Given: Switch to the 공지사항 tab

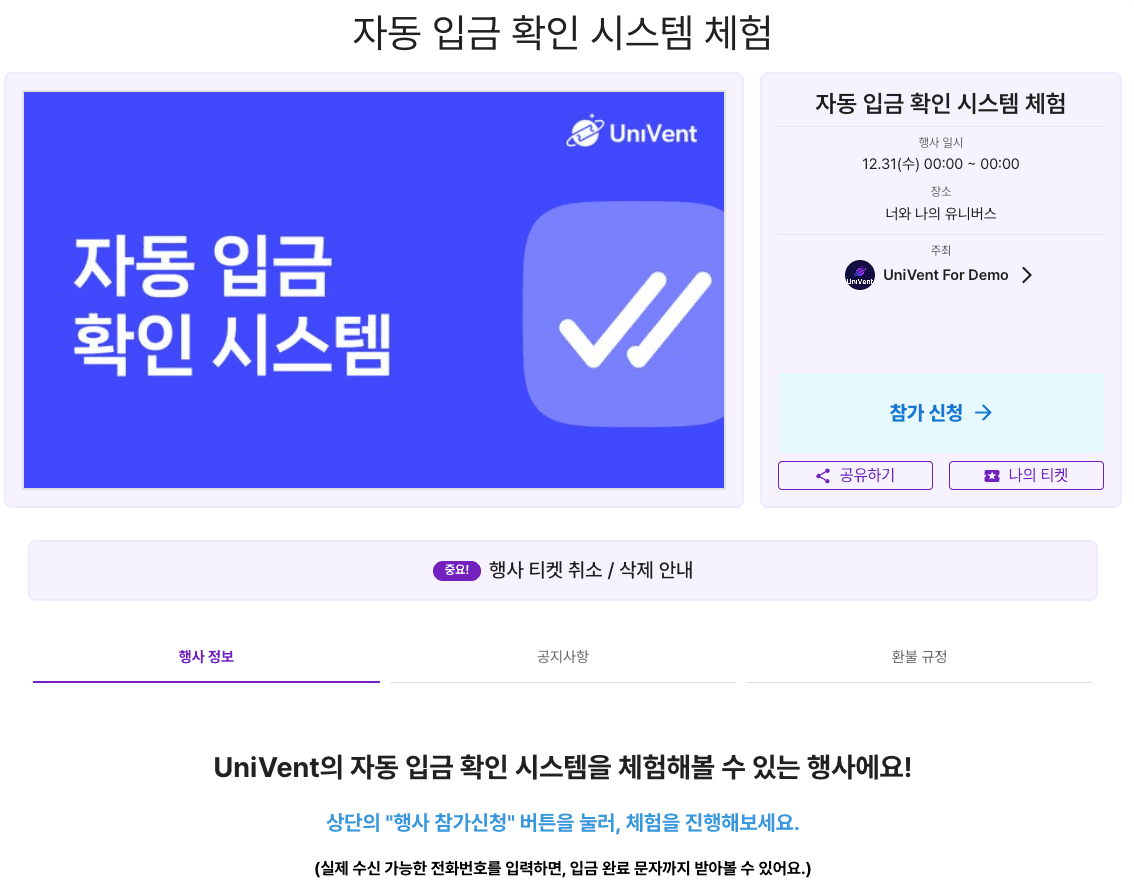Looking at the screenshot, I should point(563,657).
